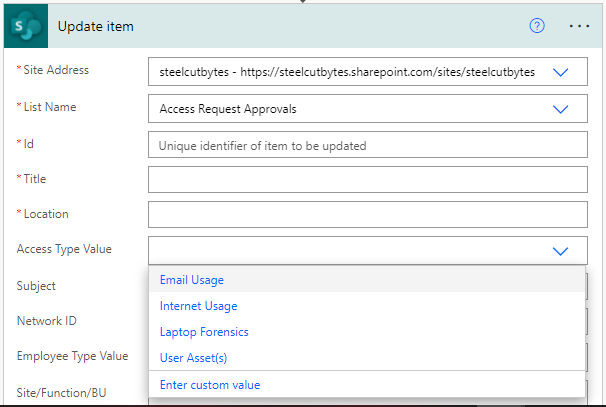Viewport: 606px width, 407px height.
Task: Select Internet Usage option
Action: coord(198,306)
